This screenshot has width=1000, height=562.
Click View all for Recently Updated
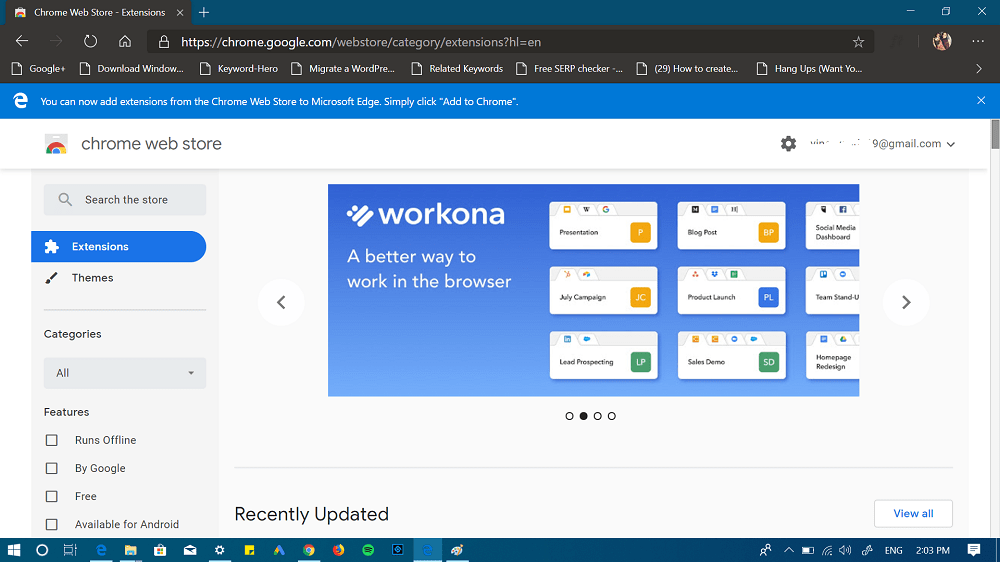tap(913, 514)
